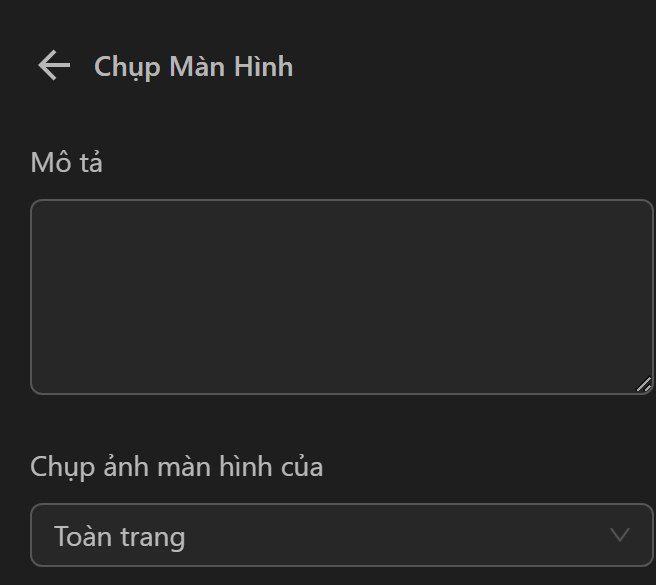The width and height of the screenshot is (656, 585).
Task: Select the screenshot scope dropdown field
Action: [x=341, y=536]
